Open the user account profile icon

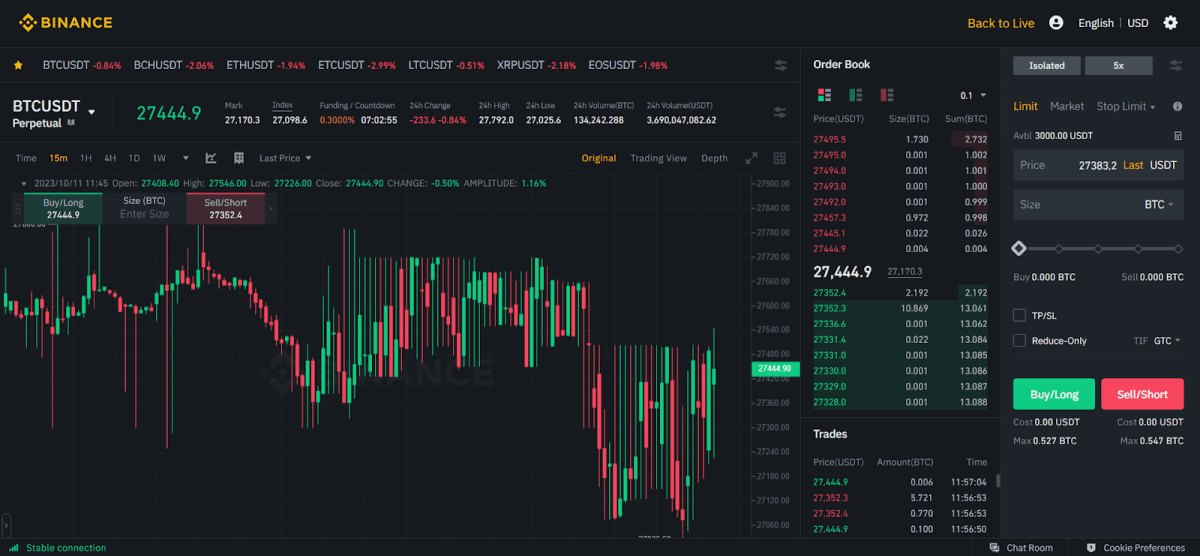1056,22
